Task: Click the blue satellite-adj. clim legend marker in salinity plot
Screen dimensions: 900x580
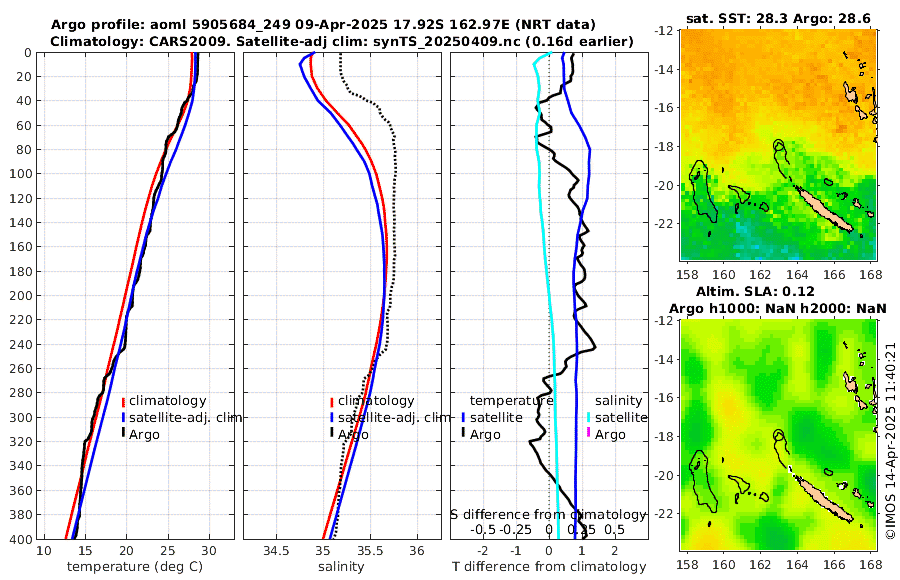Action: [332, 418]
